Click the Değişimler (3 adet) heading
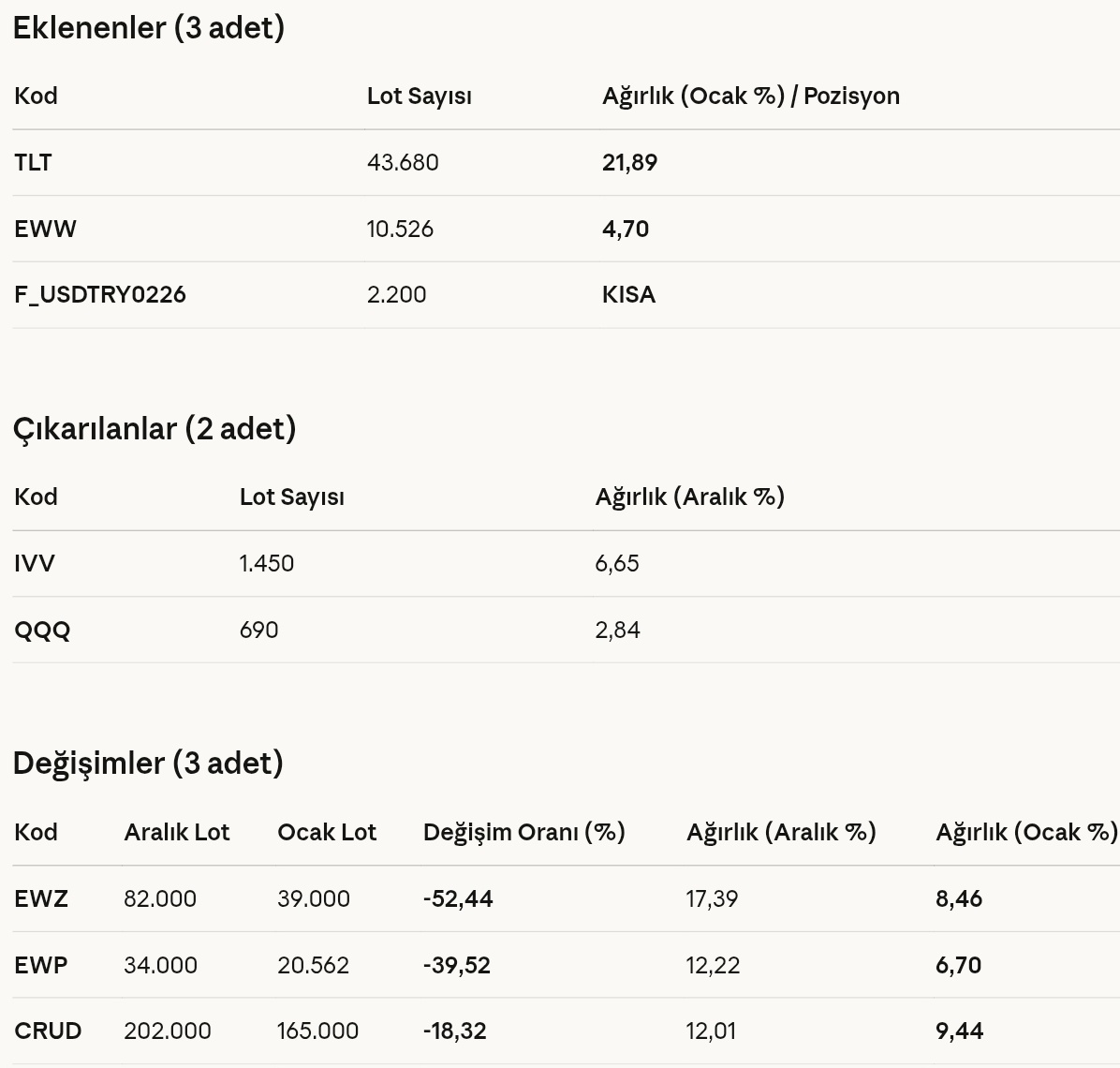 tap(148, 764)
